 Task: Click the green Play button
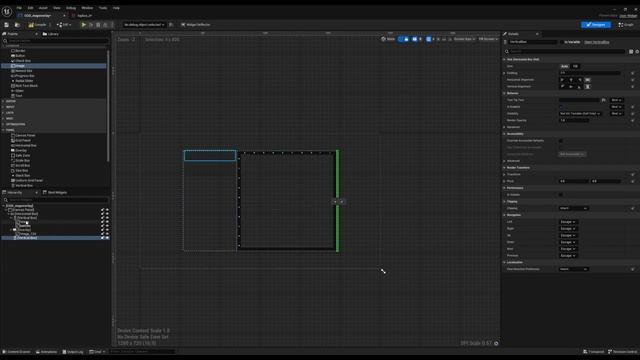click(84, 25)
